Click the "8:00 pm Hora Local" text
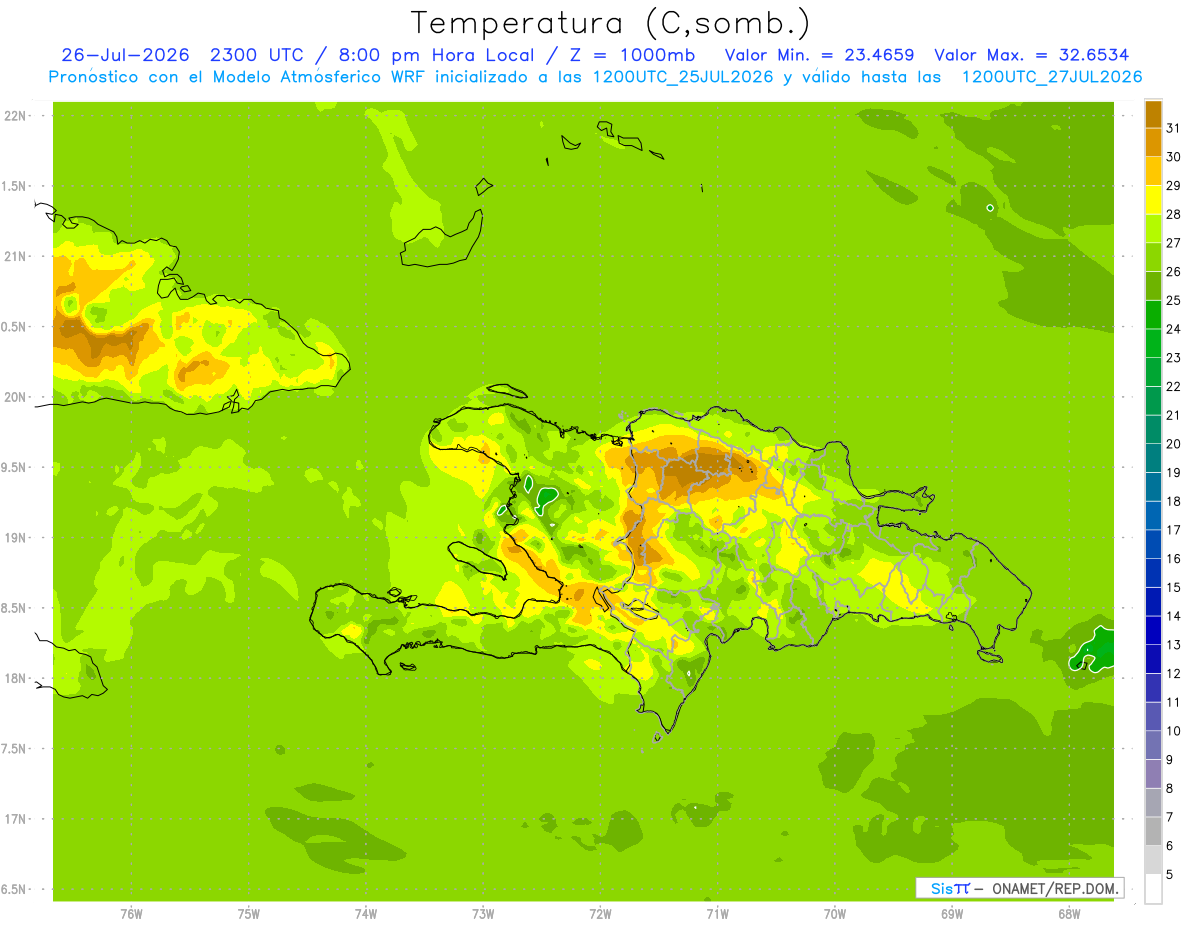The image size is (1200, 927). pyautogui.click(x=439, y=55)
